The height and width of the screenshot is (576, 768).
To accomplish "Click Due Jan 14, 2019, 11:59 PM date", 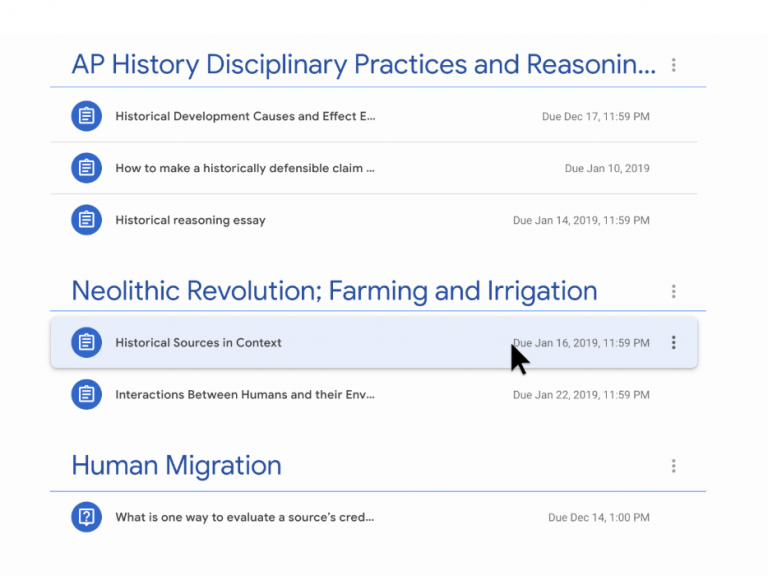I will pos(581,220).
